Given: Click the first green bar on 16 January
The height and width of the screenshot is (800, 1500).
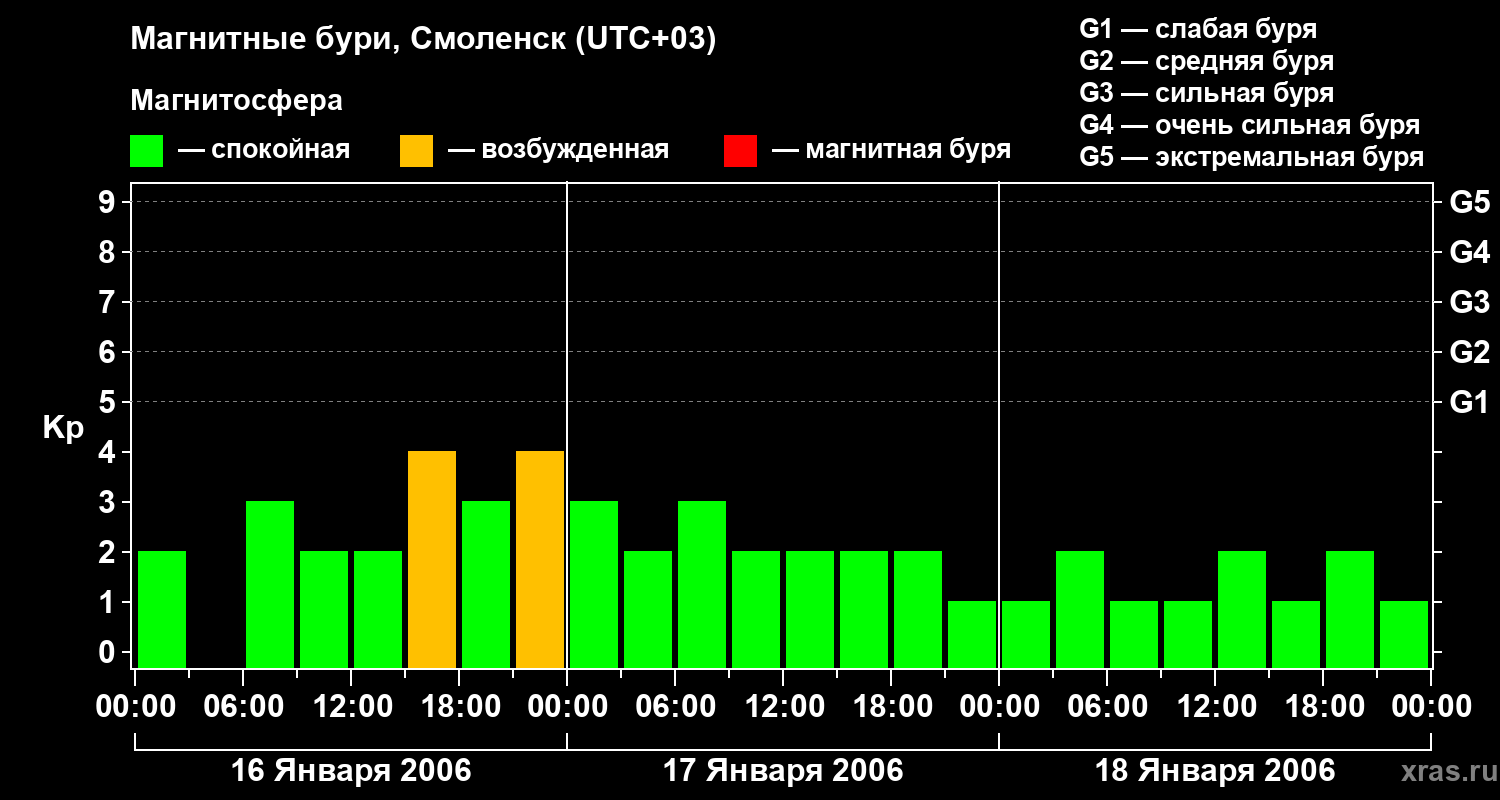Looking at the screenshot, I should tap(162, 609).
